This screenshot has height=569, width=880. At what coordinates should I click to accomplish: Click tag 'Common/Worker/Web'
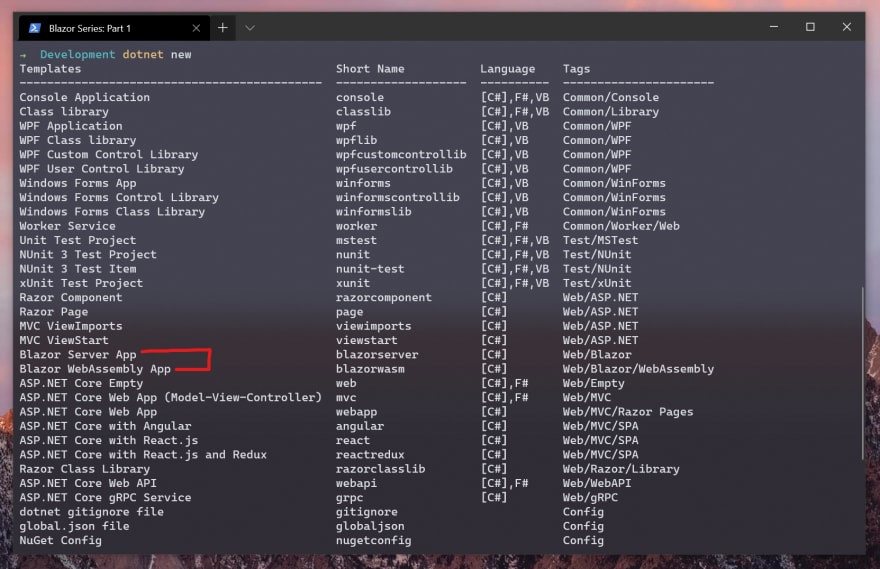pyautogui.click(x=621, y=226)
